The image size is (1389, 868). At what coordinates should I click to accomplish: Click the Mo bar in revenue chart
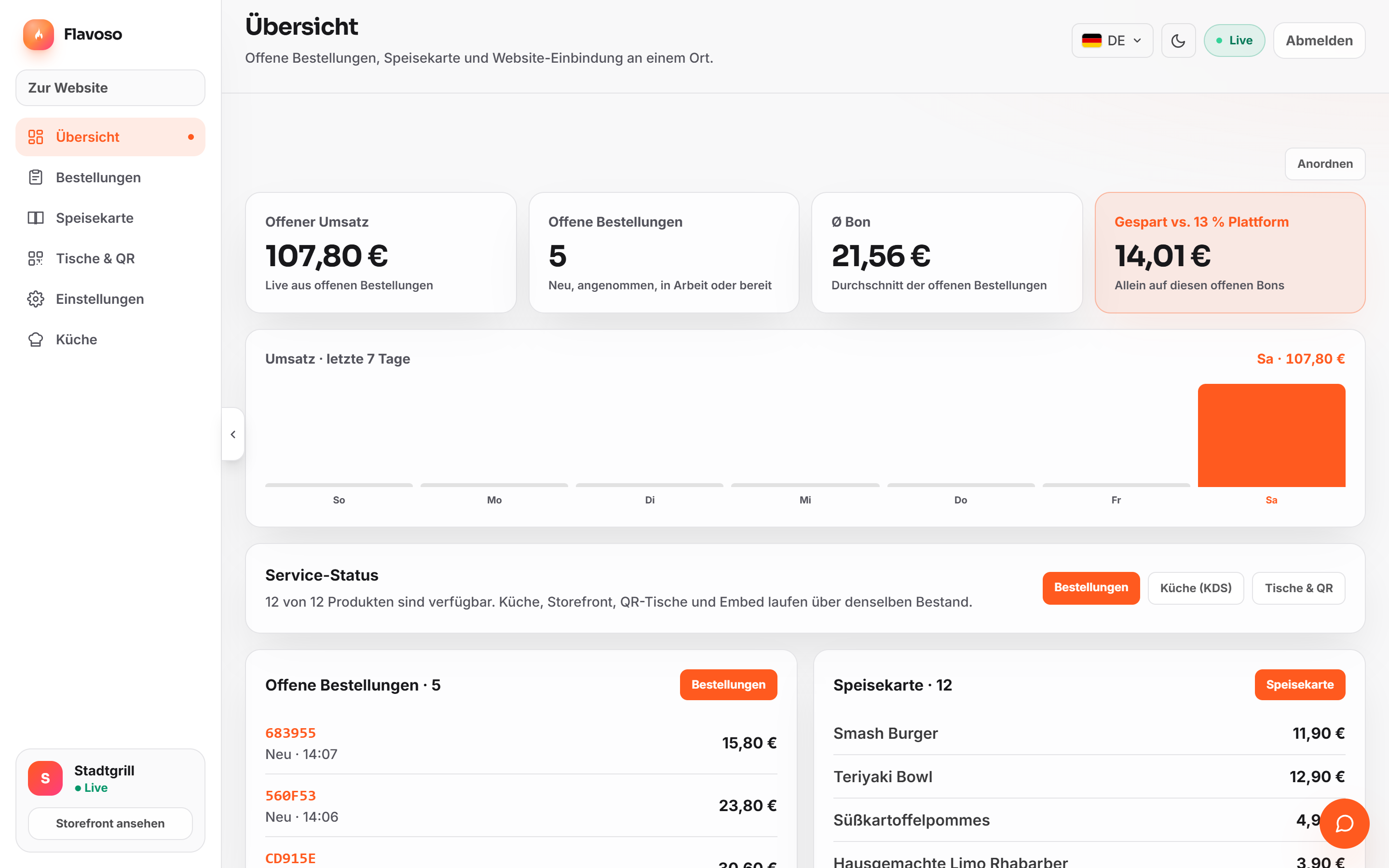494,485
